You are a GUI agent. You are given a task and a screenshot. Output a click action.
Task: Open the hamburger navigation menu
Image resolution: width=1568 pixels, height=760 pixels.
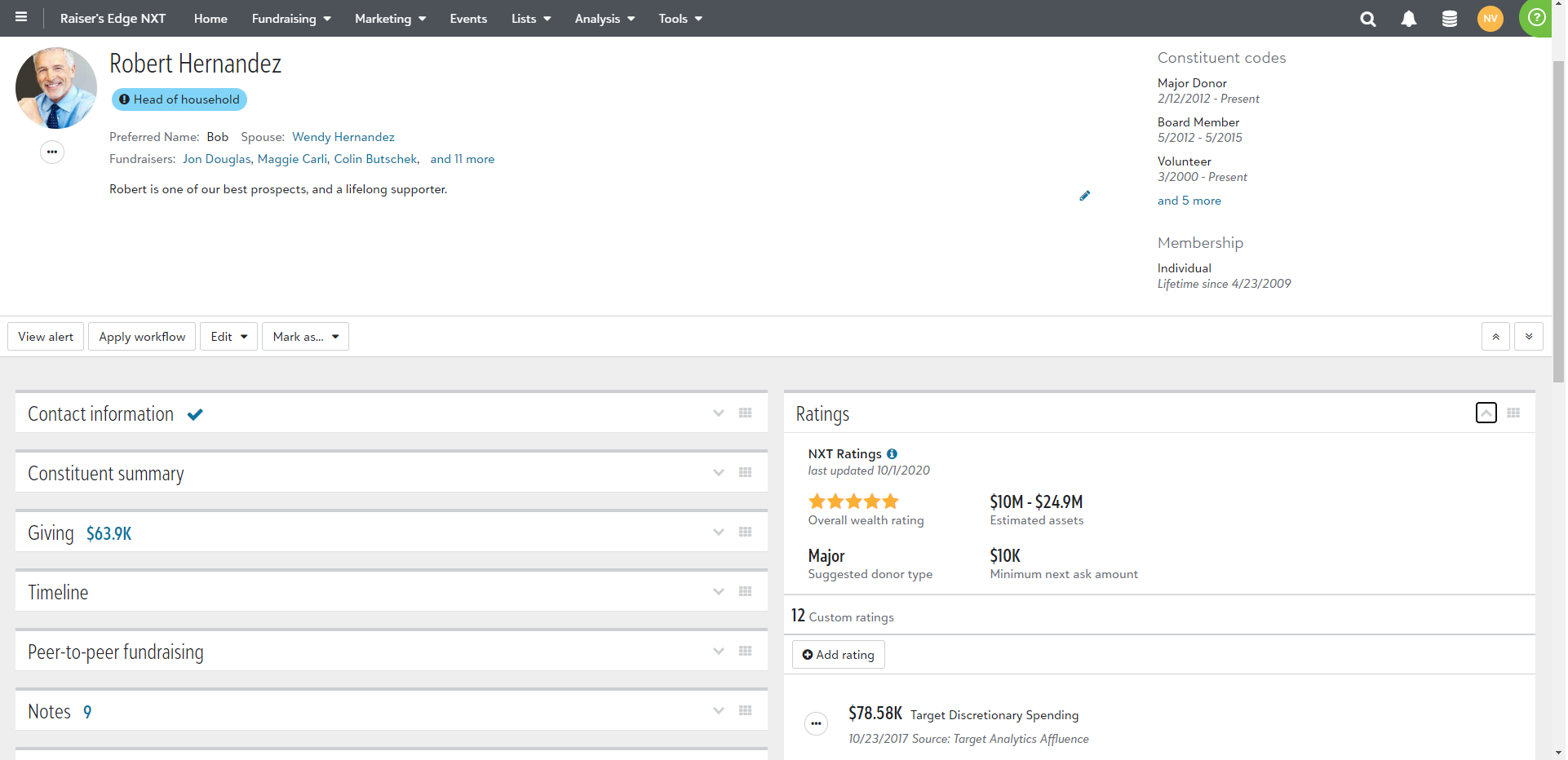pos(21,17)
